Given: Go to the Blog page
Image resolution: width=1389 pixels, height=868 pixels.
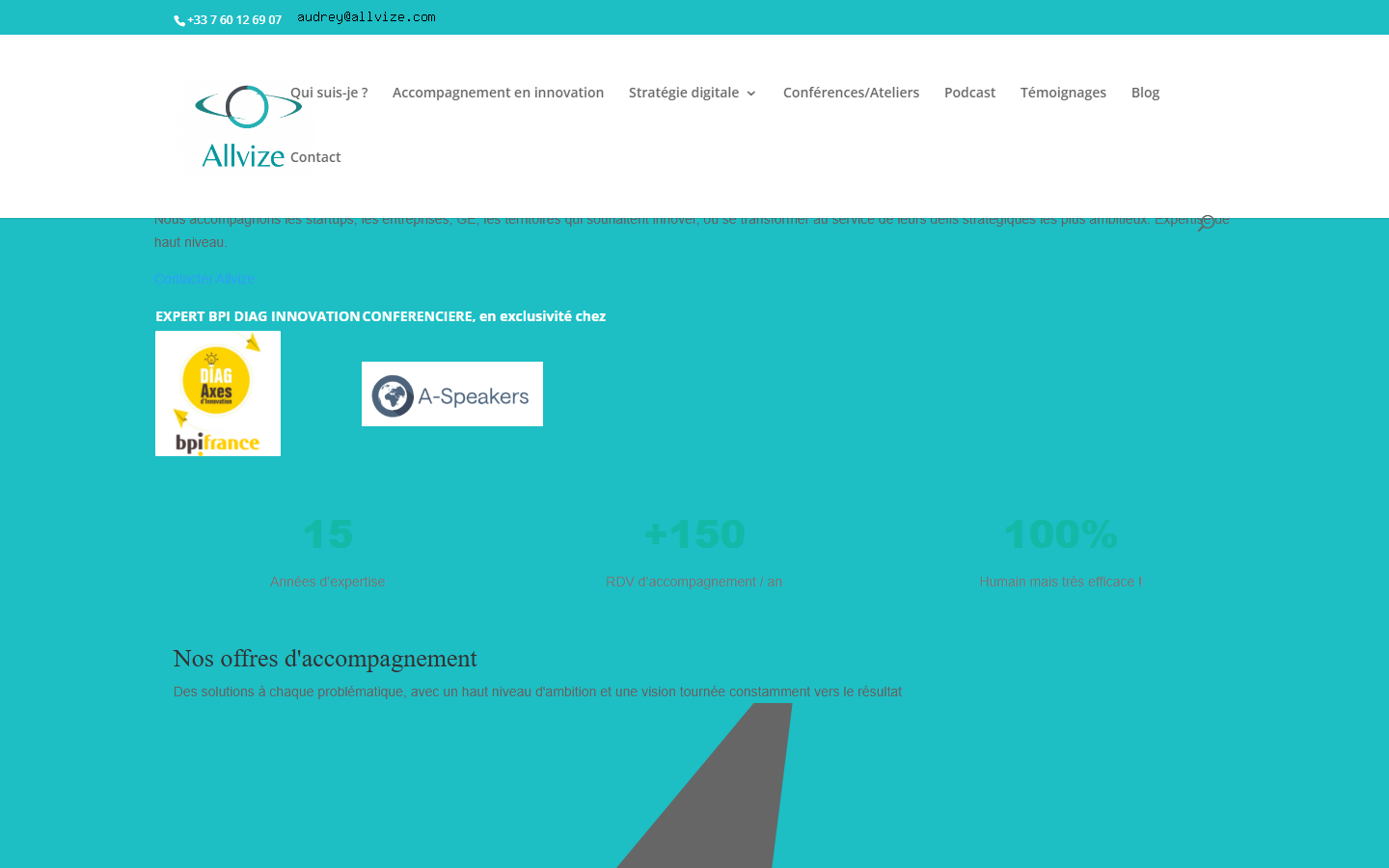Looking at the screenshot, I should point(1145,93).
